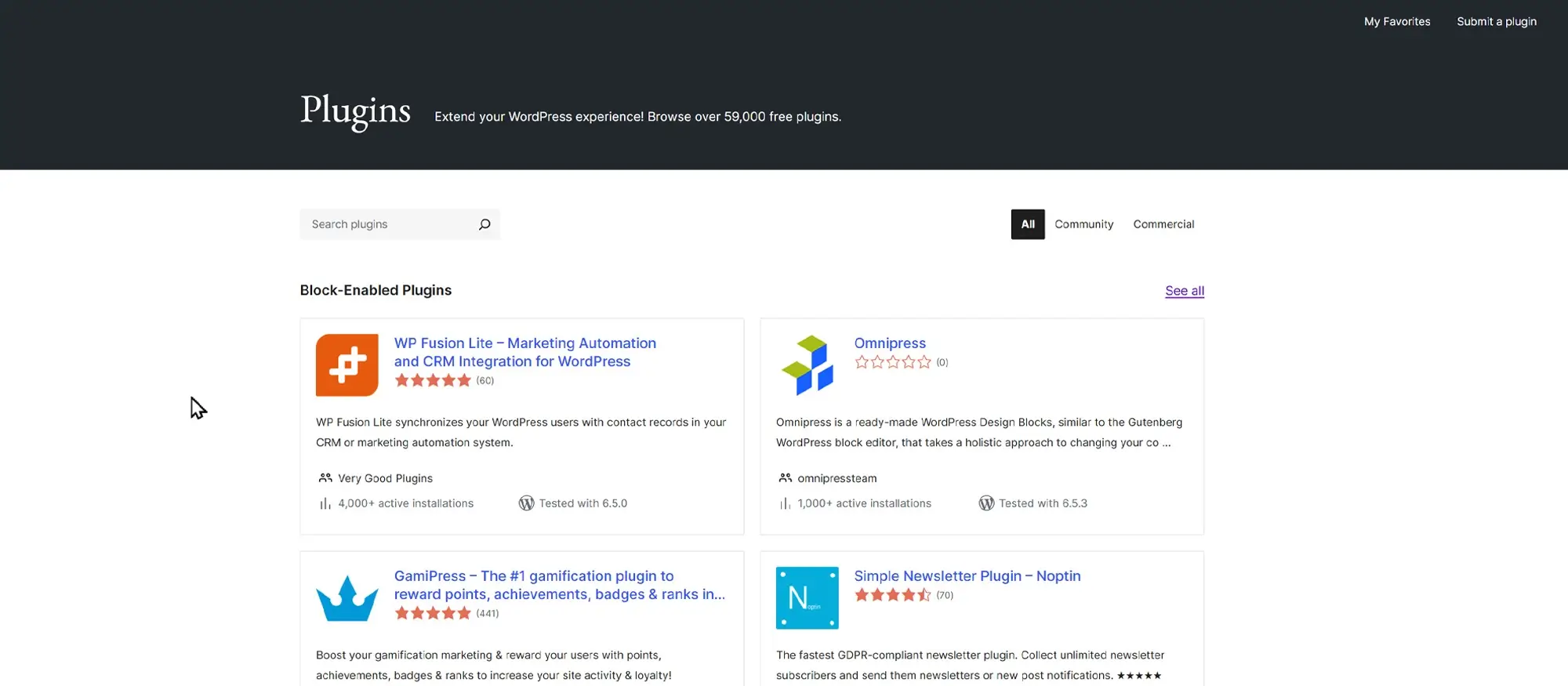The width and height of the screenshot is (1568, 686).
Task: Open the Simple Newsletter Plugin – Noptin link
Action: click(967, 576)
